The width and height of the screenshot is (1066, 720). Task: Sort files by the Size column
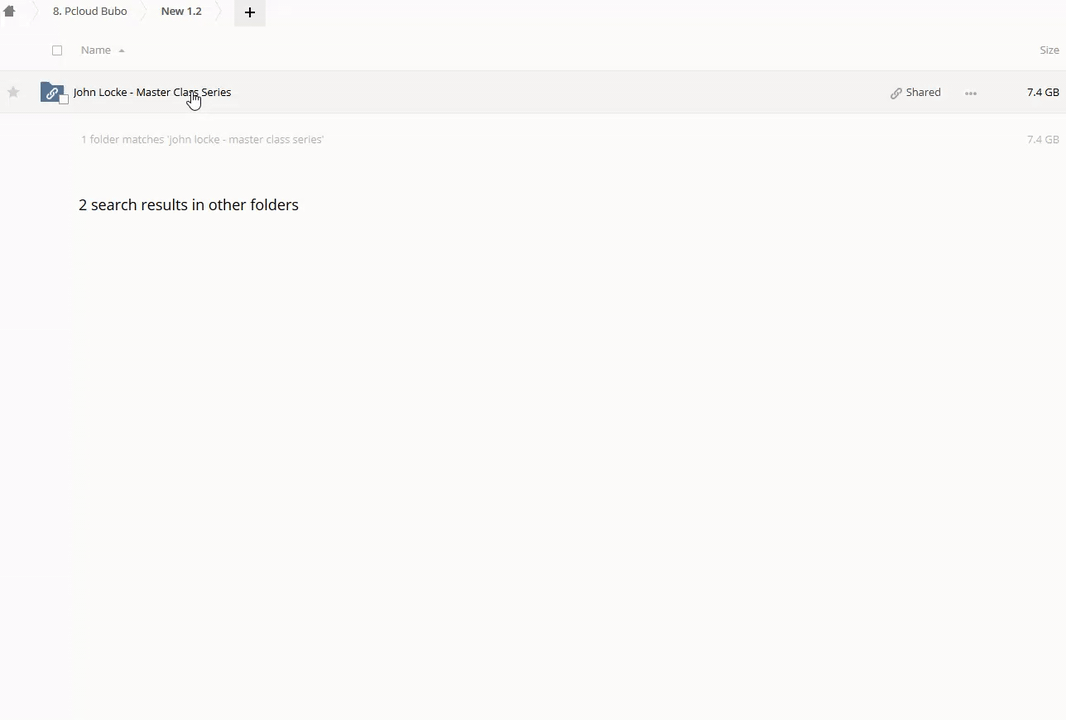point(1048,50)
